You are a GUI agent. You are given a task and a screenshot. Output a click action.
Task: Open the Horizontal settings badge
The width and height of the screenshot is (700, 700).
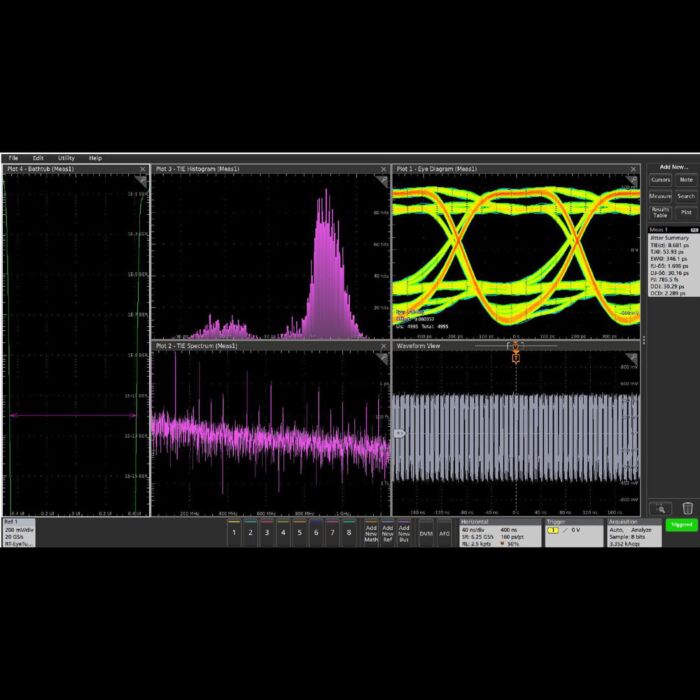[x=498, y=532]
